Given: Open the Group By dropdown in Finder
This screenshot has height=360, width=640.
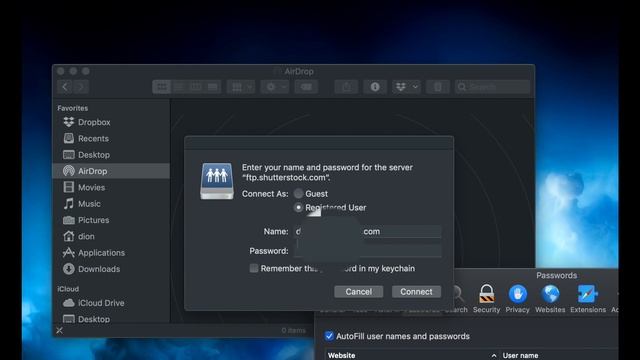Looking at the screenshot, I should pos(241,87).
